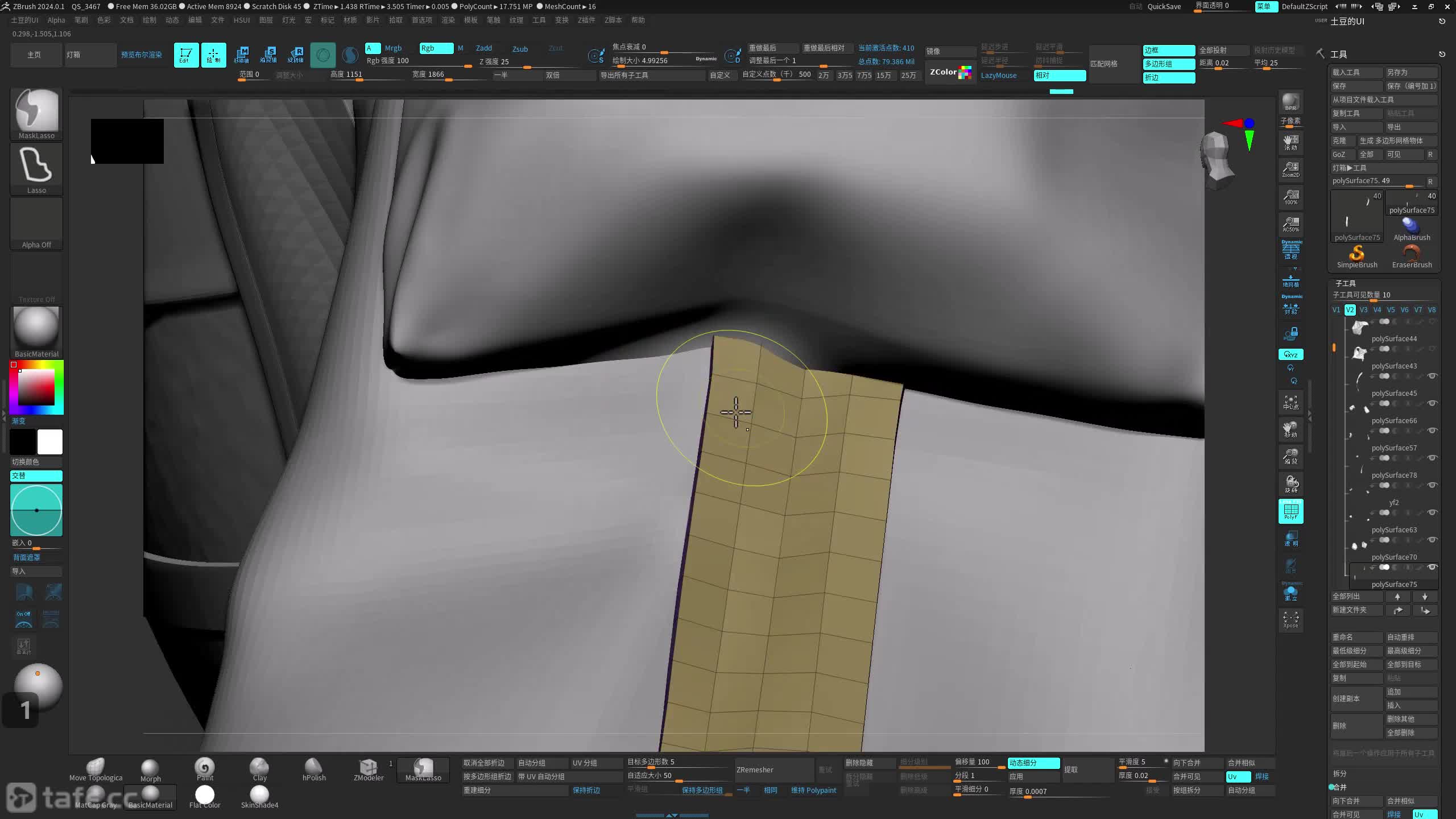Click the QuickSave button
The height and width of the screenshot is (819, 1456).
[x=1164, y=6]
